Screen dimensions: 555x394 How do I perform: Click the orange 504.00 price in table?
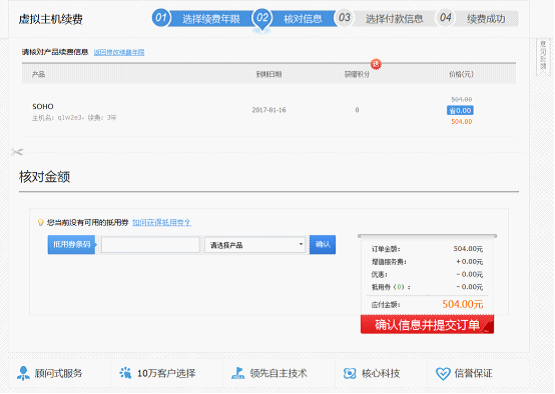(461, 121)
